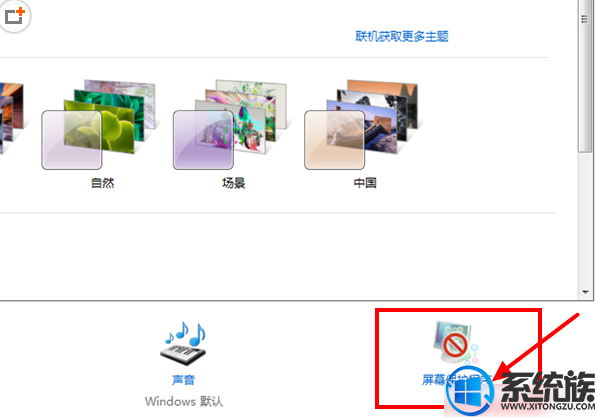Open the screen saver monitor icon
Screen dimensions: 595x419
point(456,343)
